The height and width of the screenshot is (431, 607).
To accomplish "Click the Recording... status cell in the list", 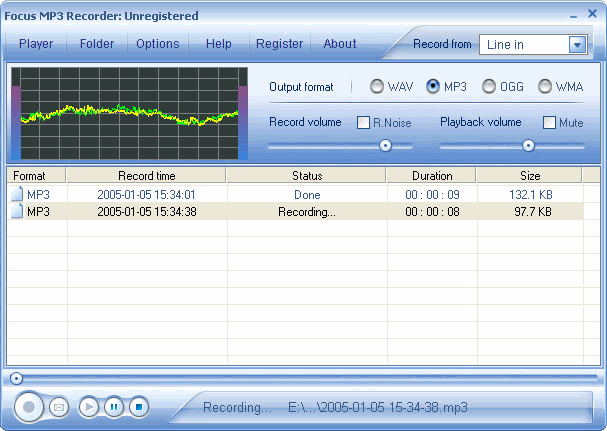I will [x=307, y=212].
